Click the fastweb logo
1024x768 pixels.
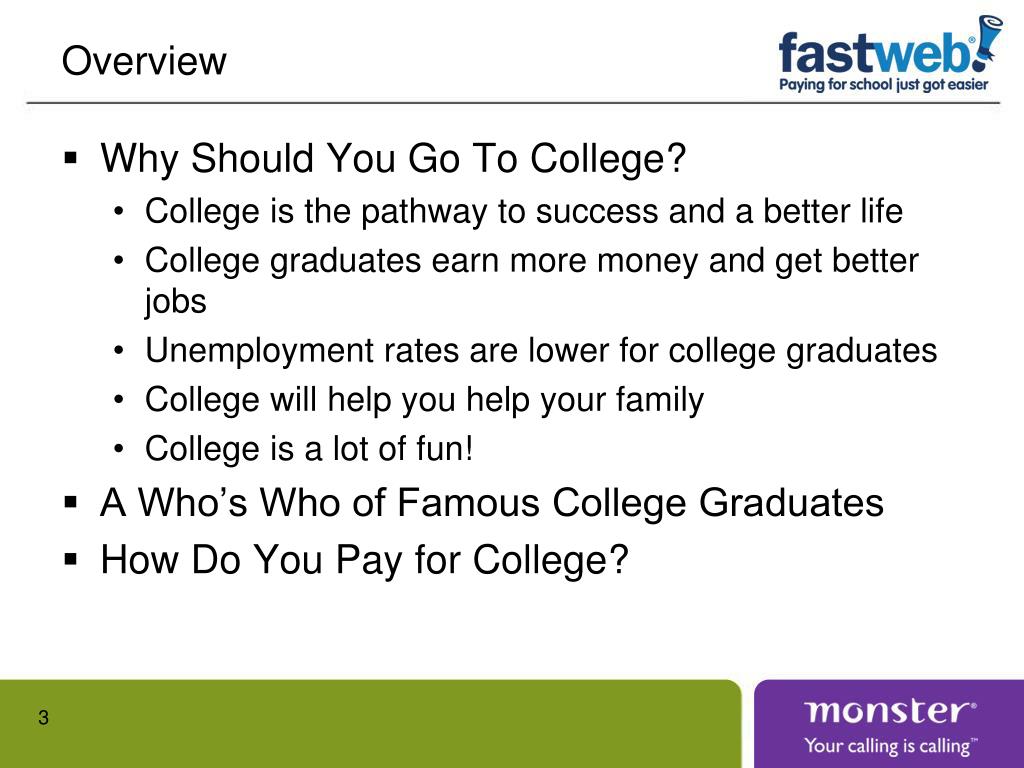point(891,53)
